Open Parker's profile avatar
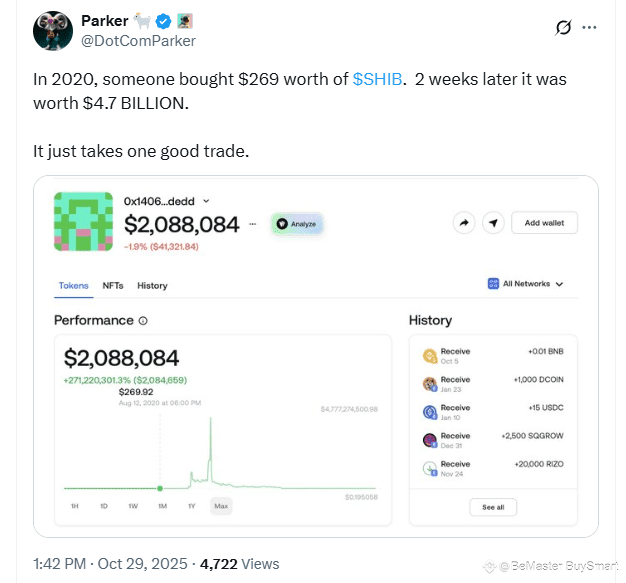The image size is (626, 583). click(52, 31)
